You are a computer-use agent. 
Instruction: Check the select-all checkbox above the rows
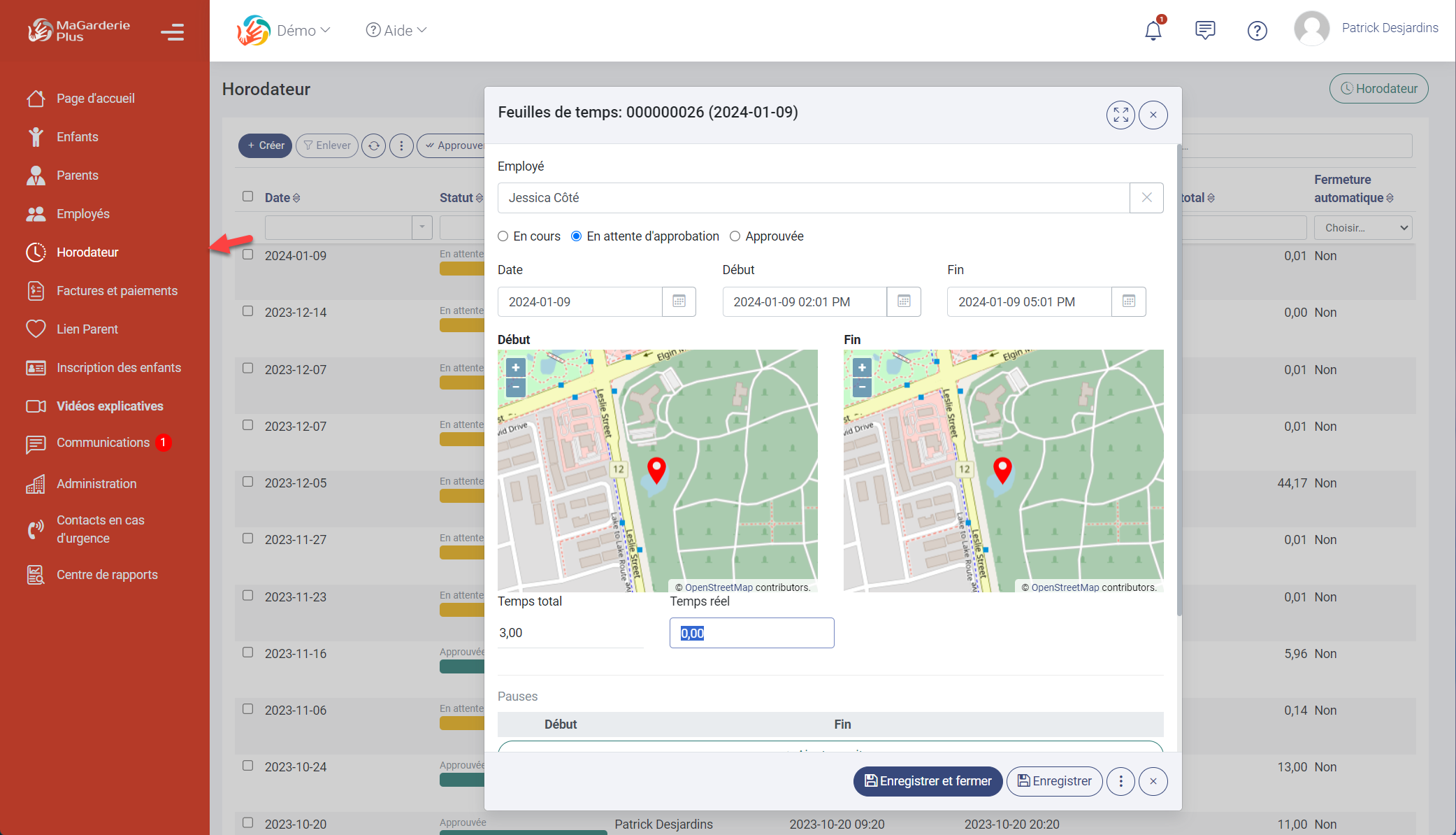[x=248, y=196]
